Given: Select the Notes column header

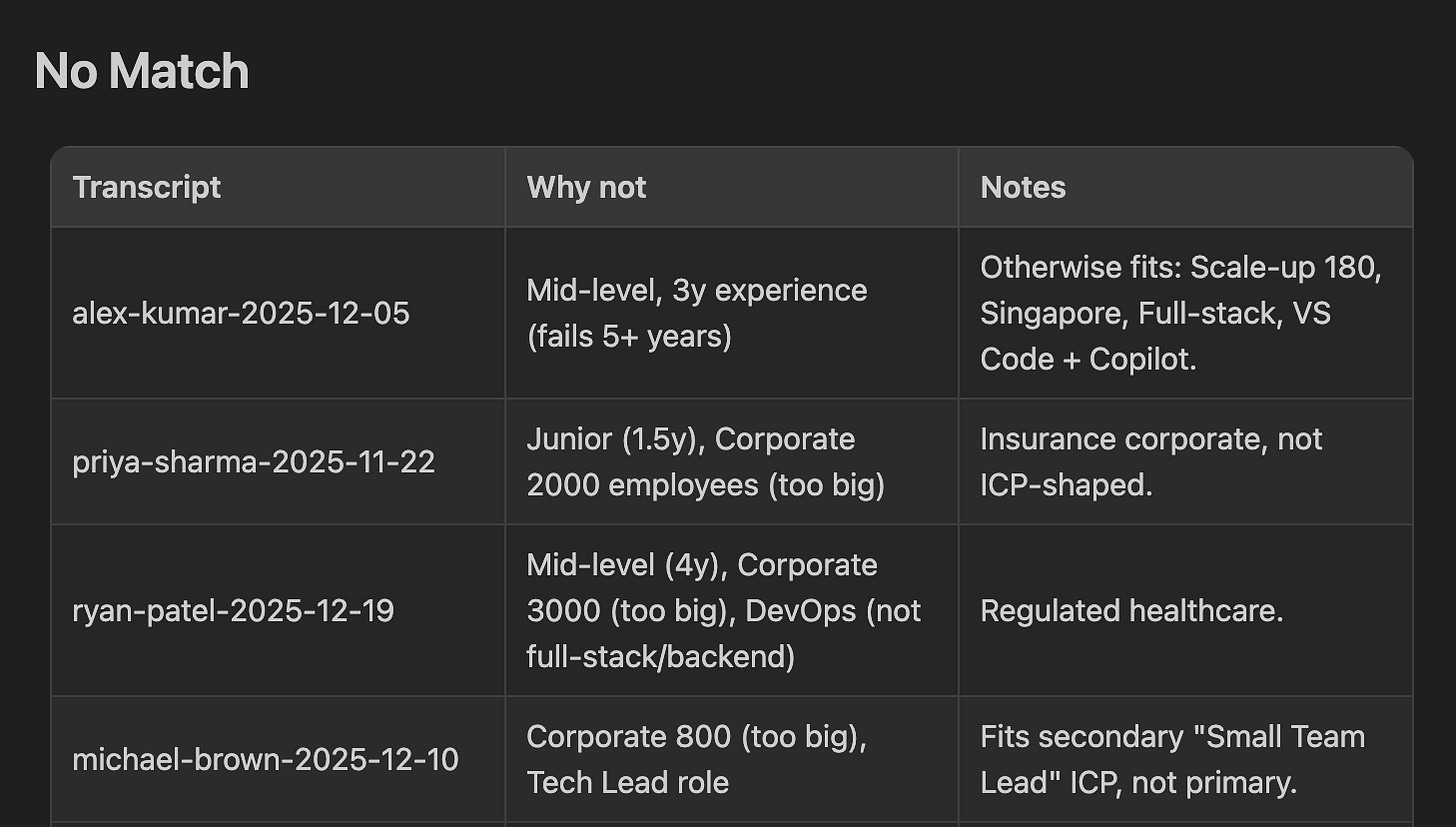Looking at the screenshot, I should (1185, 187).
